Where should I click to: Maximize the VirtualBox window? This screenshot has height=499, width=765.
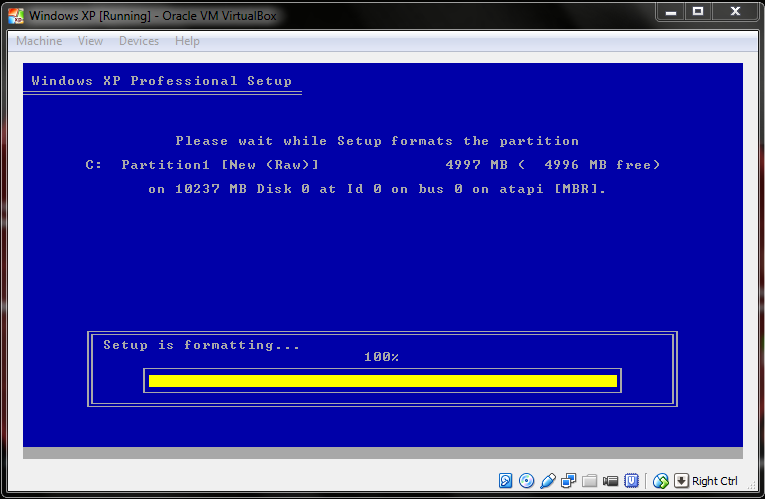tap(698, 12)
